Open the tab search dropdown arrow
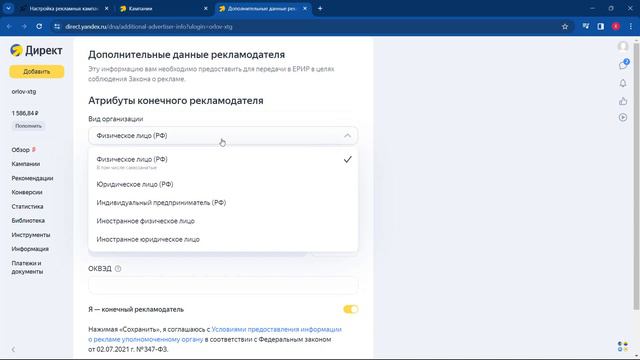This screenshot has width=640, height=360. [x=8, y=8]
